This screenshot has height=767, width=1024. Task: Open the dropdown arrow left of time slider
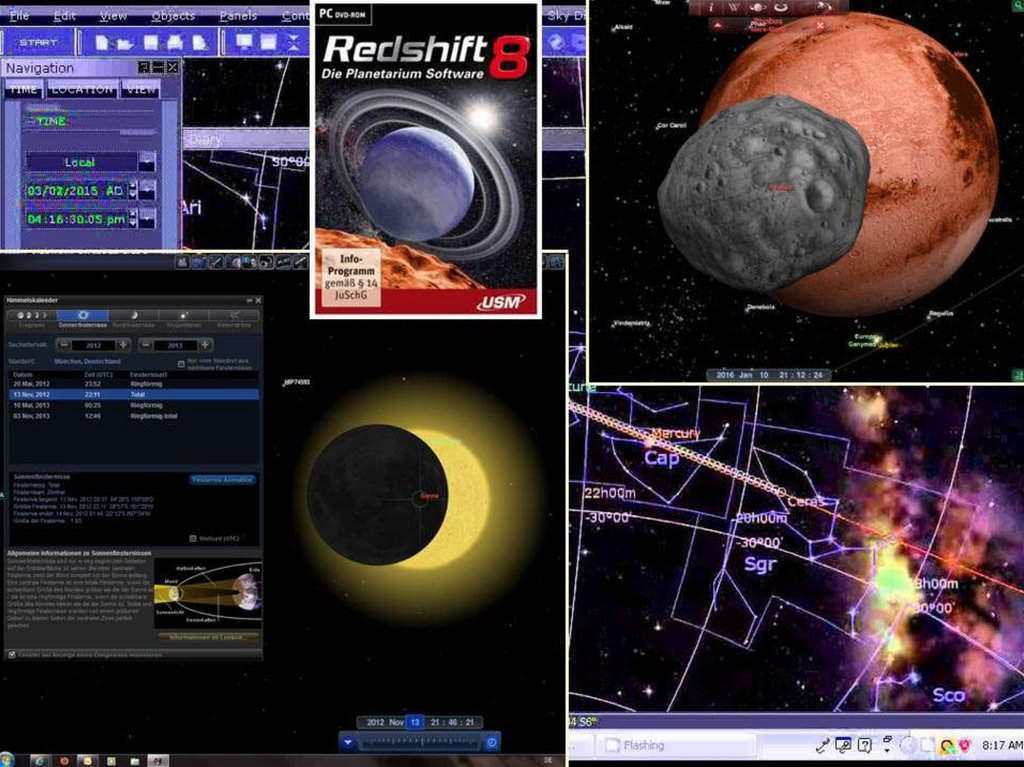click(x=348, y=742)
